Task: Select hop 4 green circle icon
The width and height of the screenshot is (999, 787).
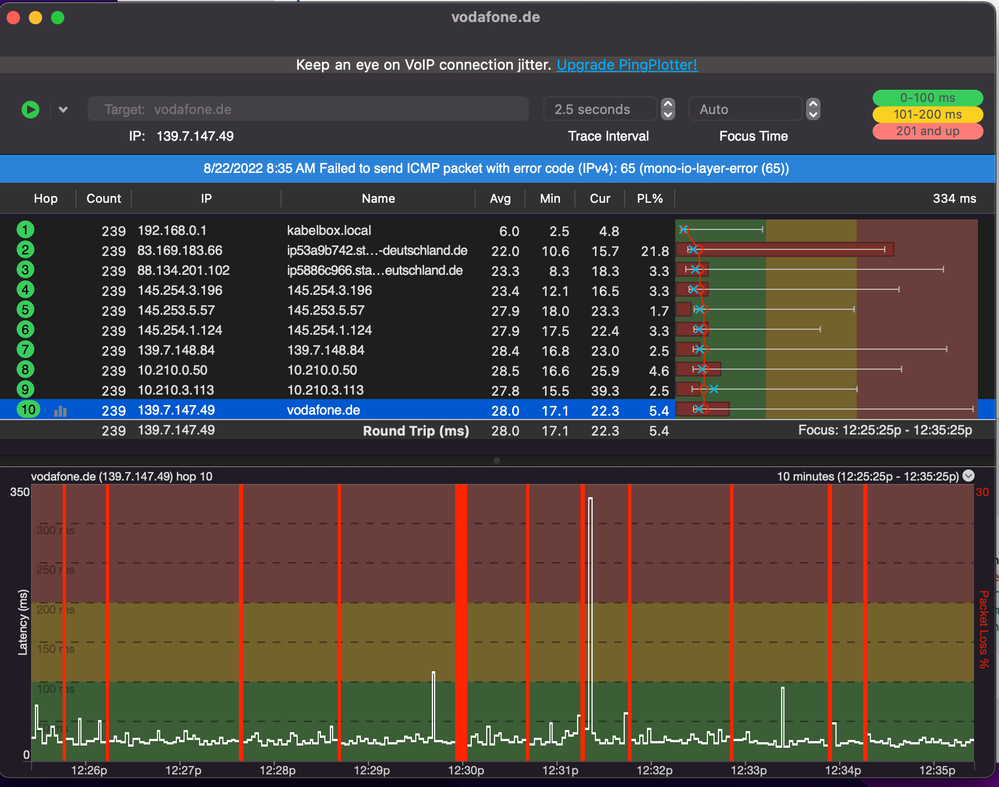Action: click(25, 290)
